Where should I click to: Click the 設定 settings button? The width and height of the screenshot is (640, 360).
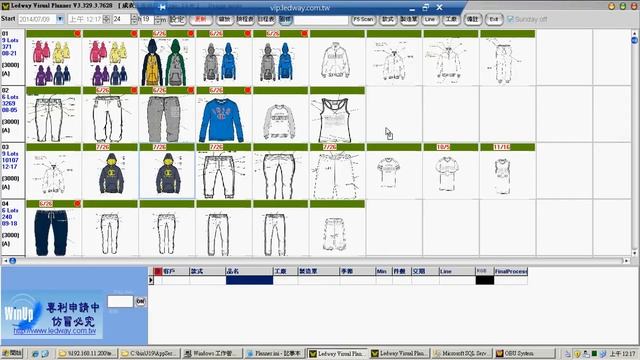(177, 19)
